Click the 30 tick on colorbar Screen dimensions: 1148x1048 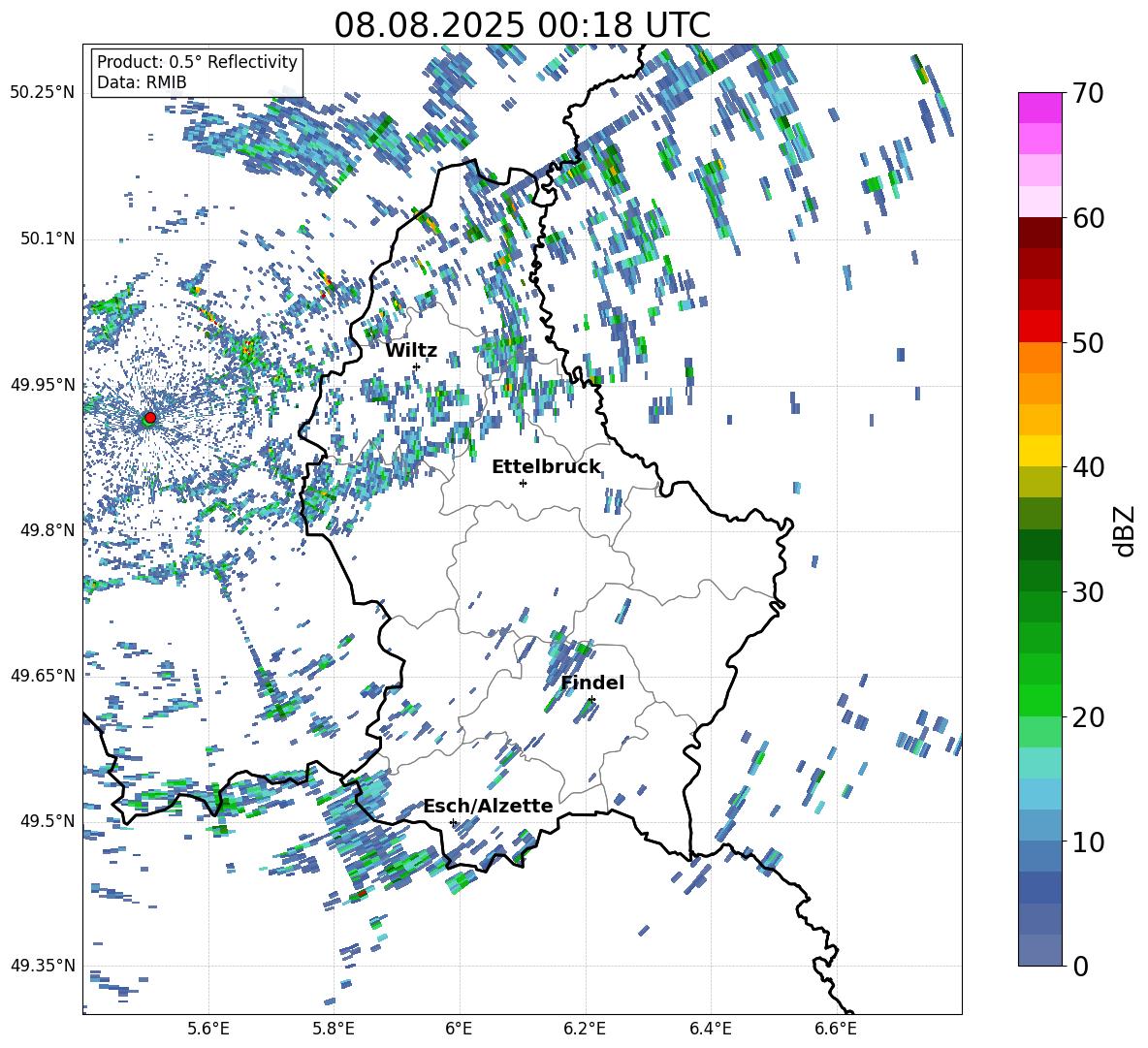pos(1087,592)
